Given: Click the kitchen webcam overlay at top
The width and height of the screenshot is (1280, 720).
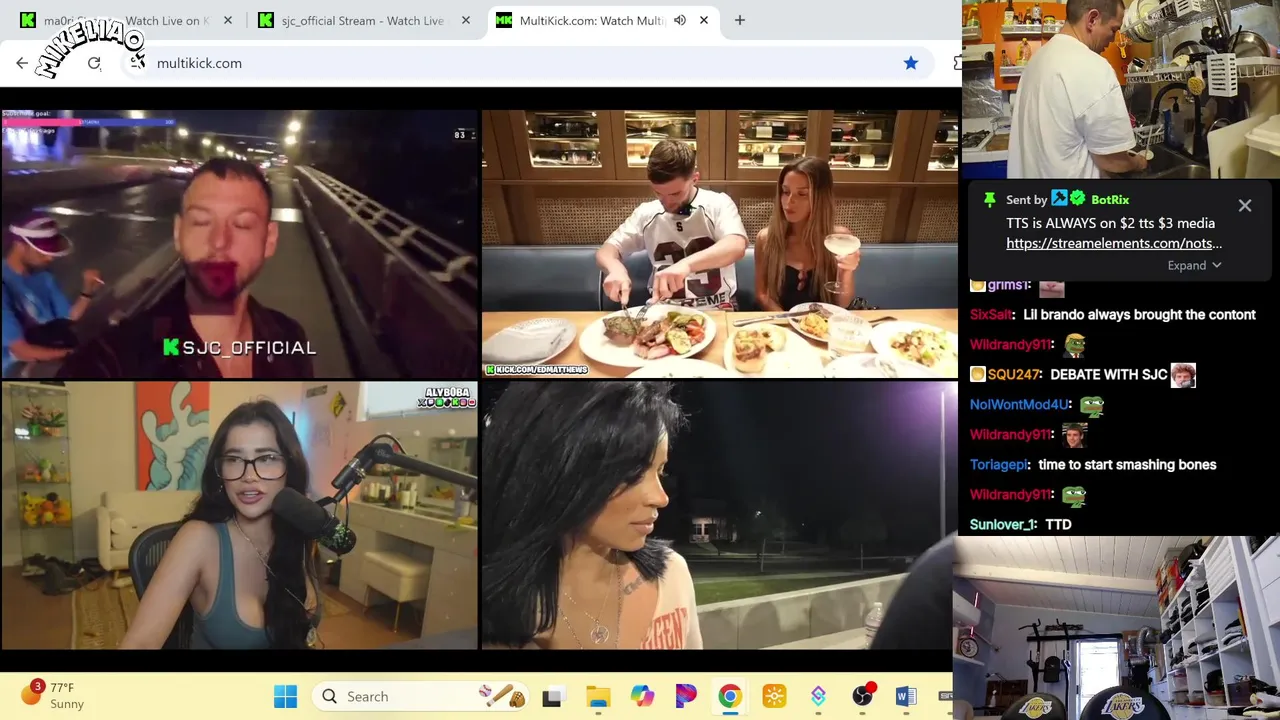Looking at the screenshot, I should point(1121,90).
